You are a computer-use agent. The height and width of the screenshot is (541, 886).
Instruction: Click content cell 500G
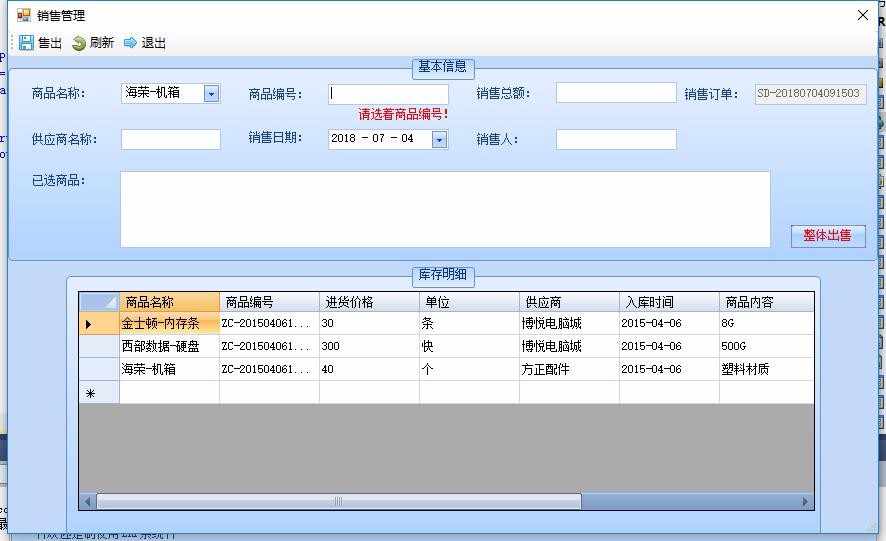pos(767,346)
